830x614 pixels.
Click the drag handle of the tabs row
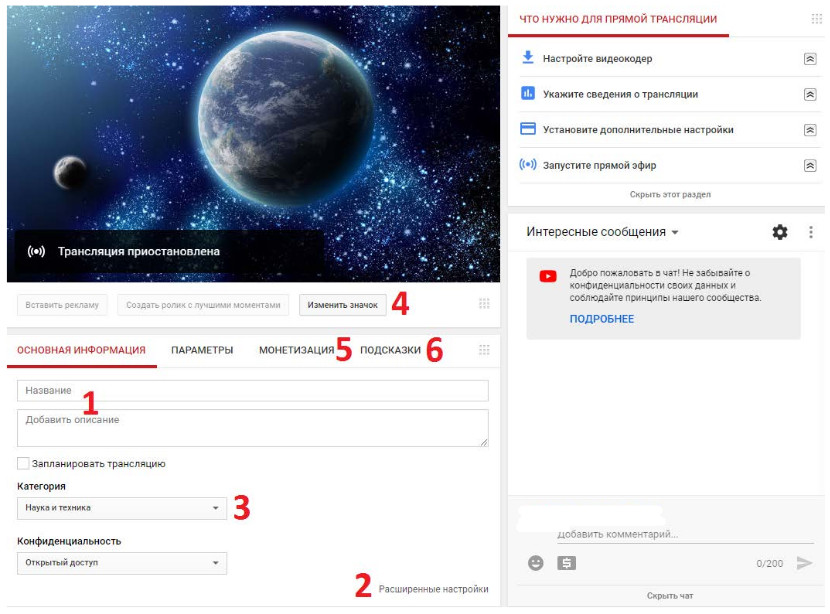point(484,350)
